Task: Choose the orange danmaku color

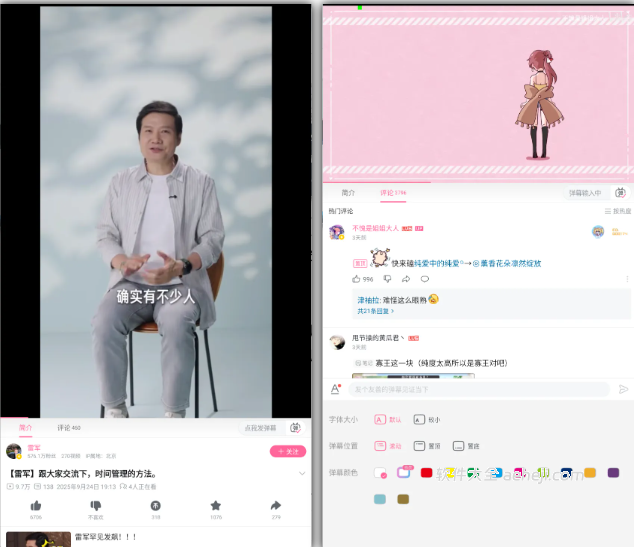Action: [590, 472]
